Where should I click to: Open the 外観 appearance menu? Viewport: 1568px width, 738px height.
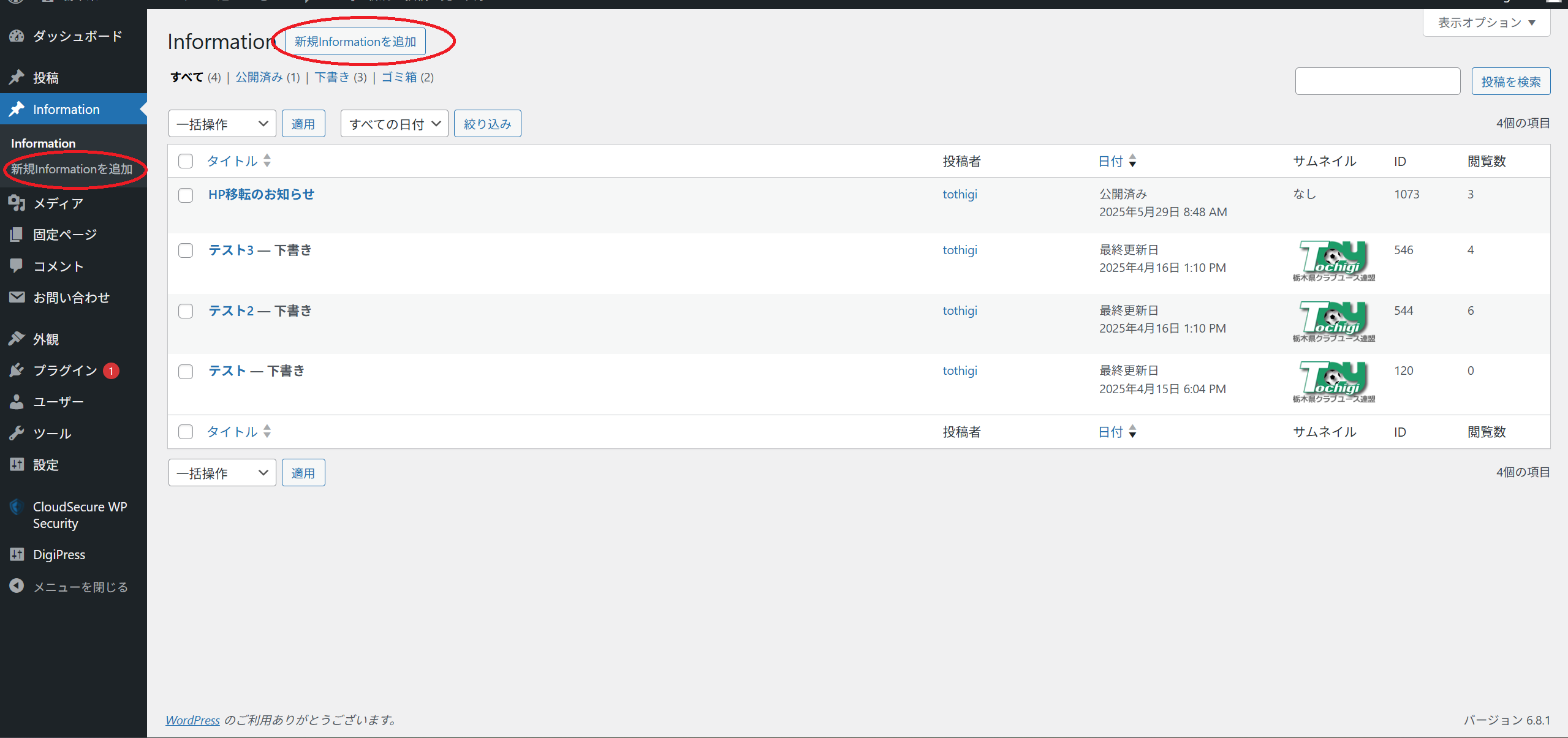(46, 339)
